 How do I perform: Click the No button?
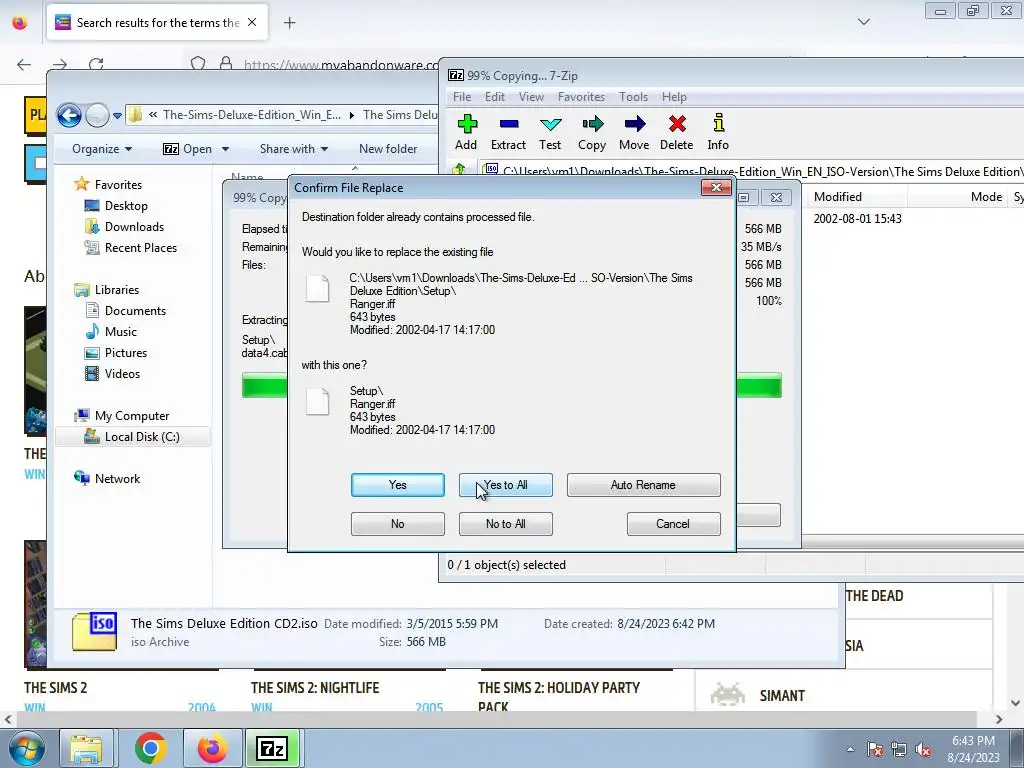398,524
